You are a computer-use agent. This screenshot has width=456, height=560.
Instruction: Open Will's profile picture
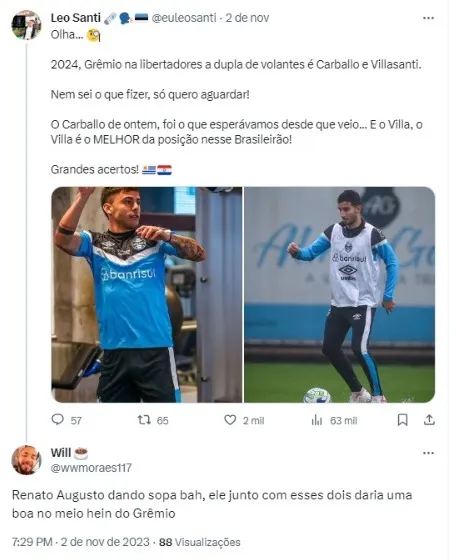pyautogui.click(x=26, y=460)
